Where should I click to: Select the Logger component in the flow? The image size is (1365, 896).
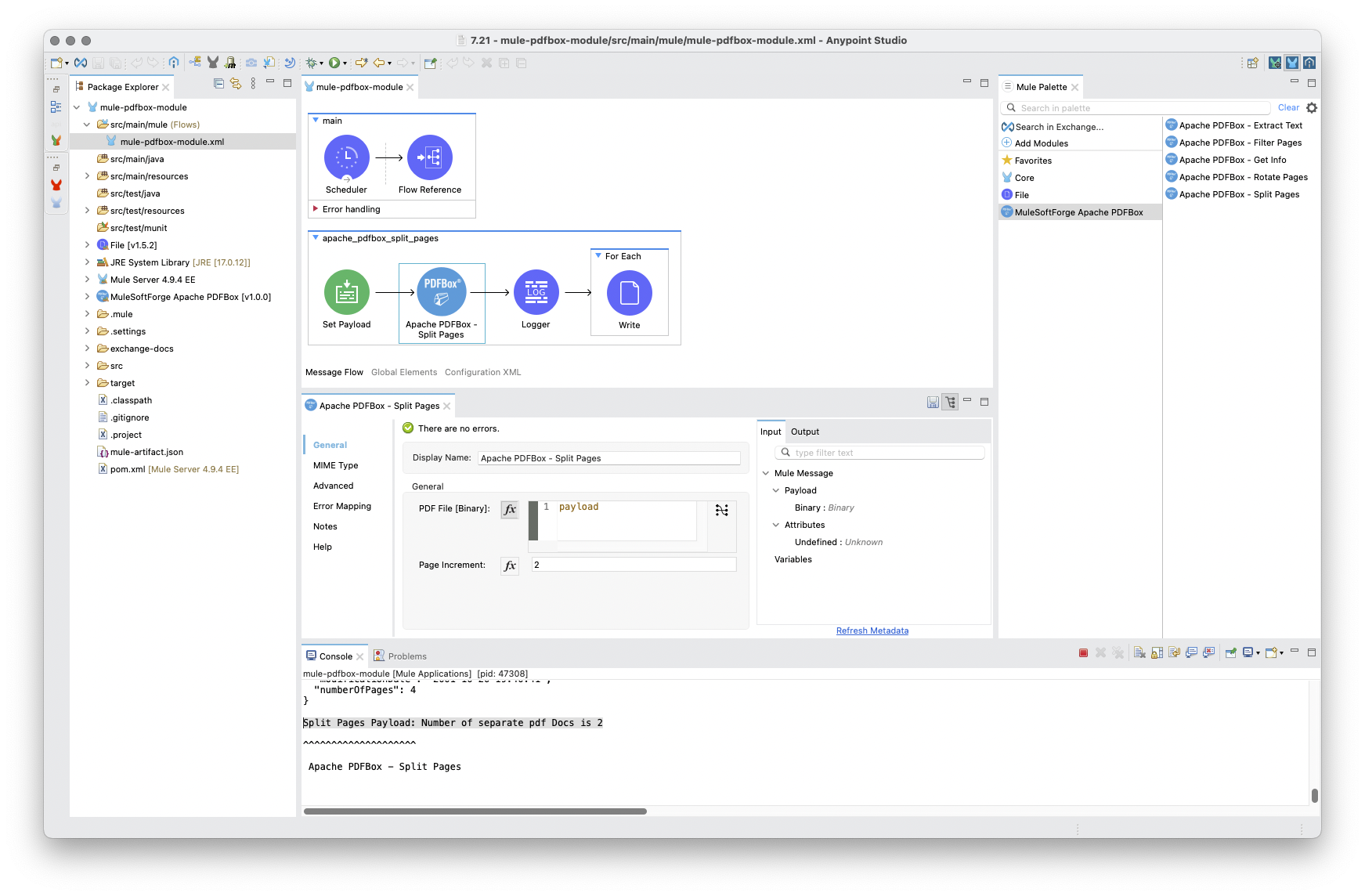pyautogui.click(x=536, y=292)
